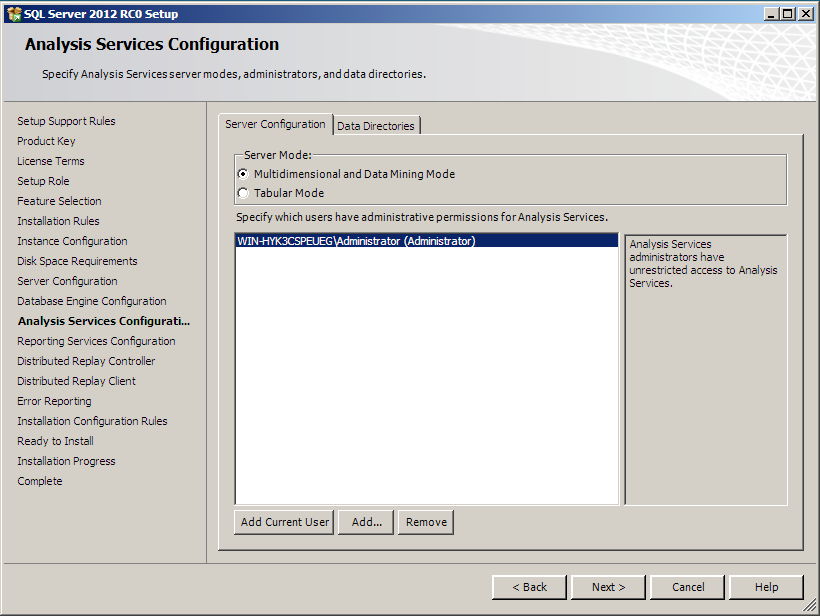The image size is (820, 616).
Task: Proceed with the Next button
Action: [x=608, y=587]
